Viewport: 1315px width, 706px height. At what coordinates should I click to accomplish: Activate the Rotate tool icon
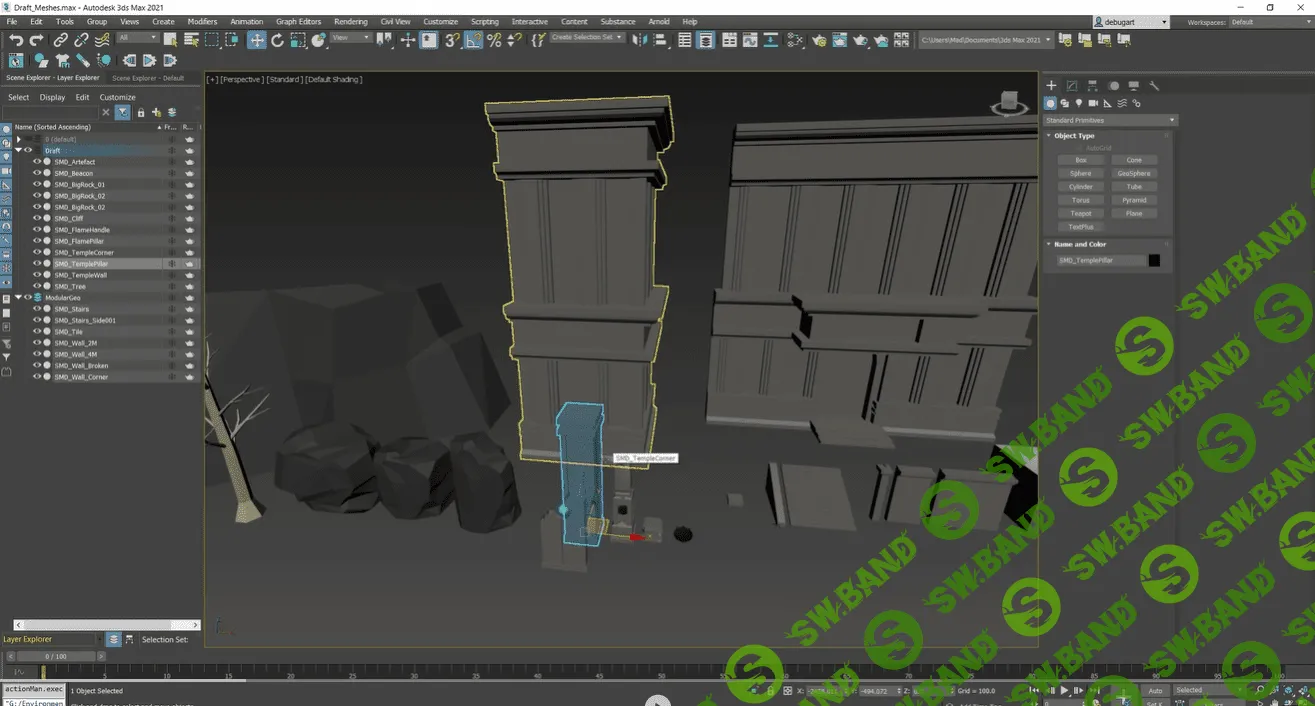(278, 40)
